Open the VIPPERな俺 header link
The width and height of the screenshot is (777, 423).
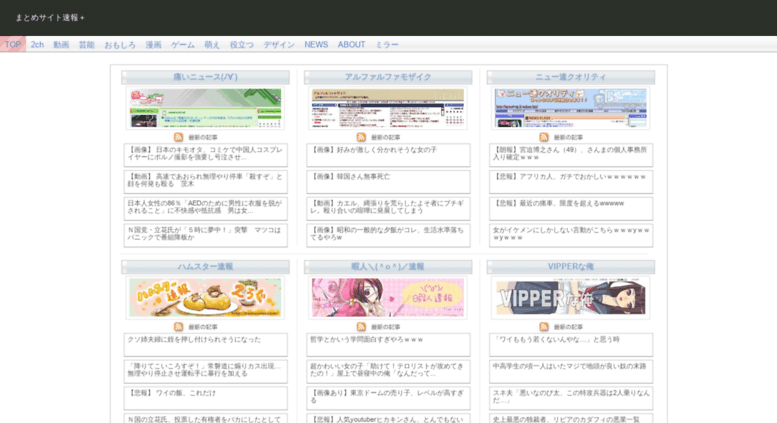pos(571,266)
